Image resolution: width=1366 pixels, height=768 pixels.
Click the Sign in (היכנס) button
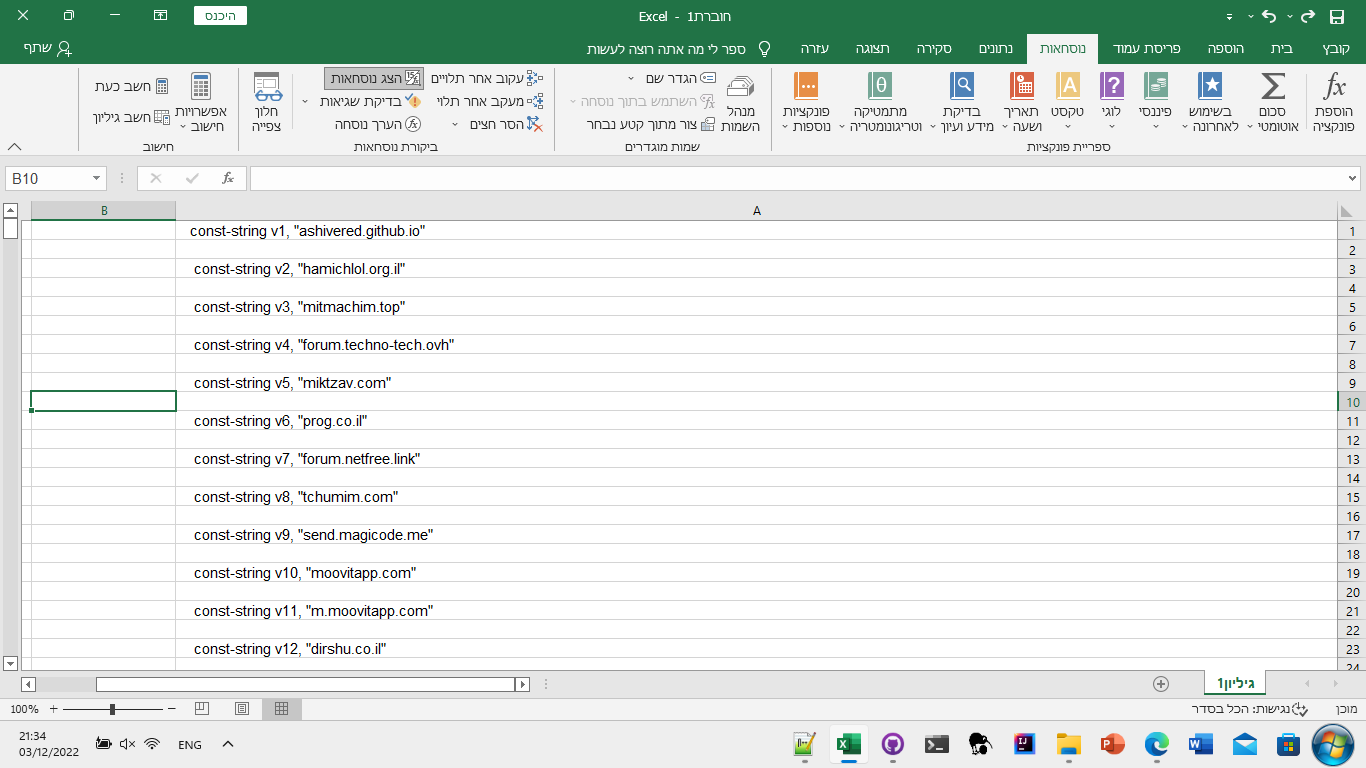219,16
